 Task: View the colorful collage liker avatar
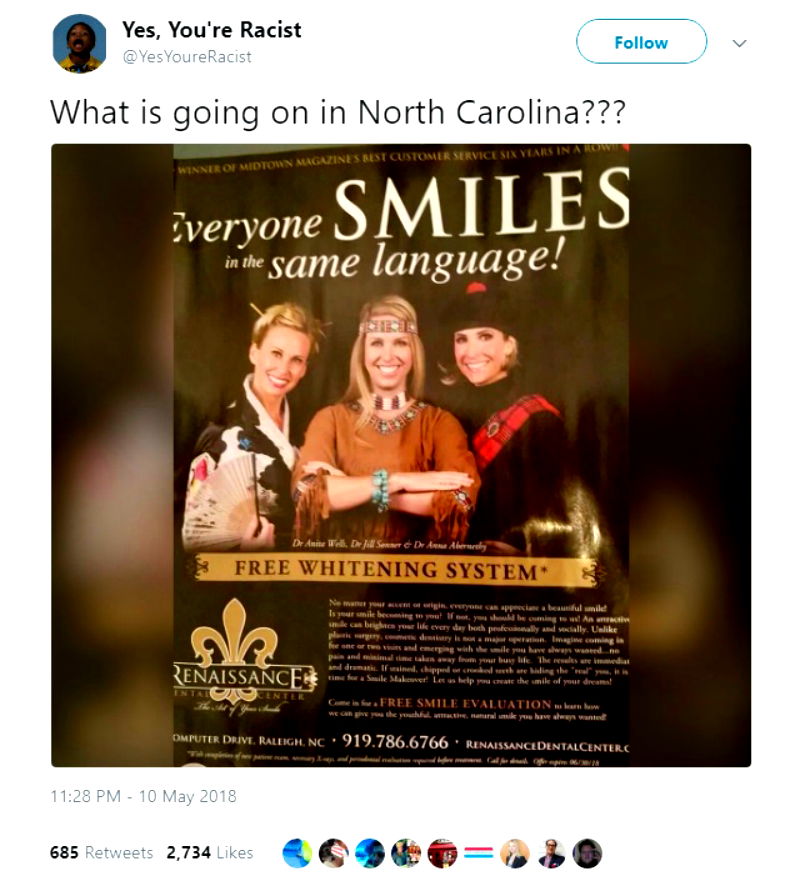406,853
